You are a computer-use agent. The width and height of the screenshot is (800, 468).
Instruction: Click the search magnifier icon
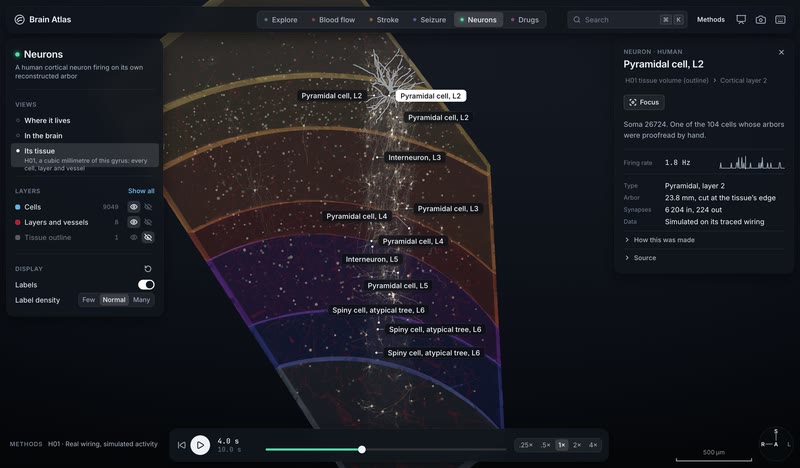click(577, 19)
